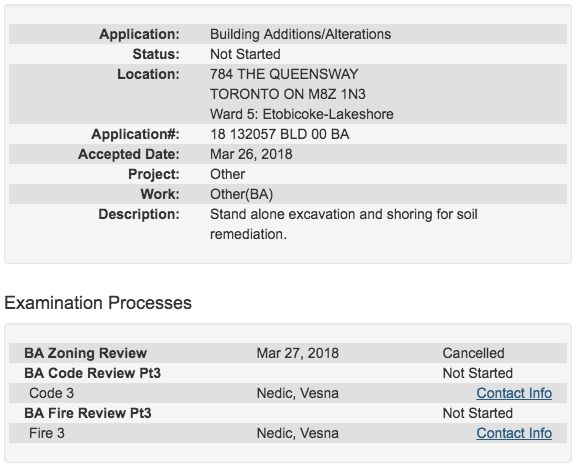This screenshot has height=467, width=577.
Task: Click the Cancelled status for Zoning Review
Action: click(x=473, y=353)
